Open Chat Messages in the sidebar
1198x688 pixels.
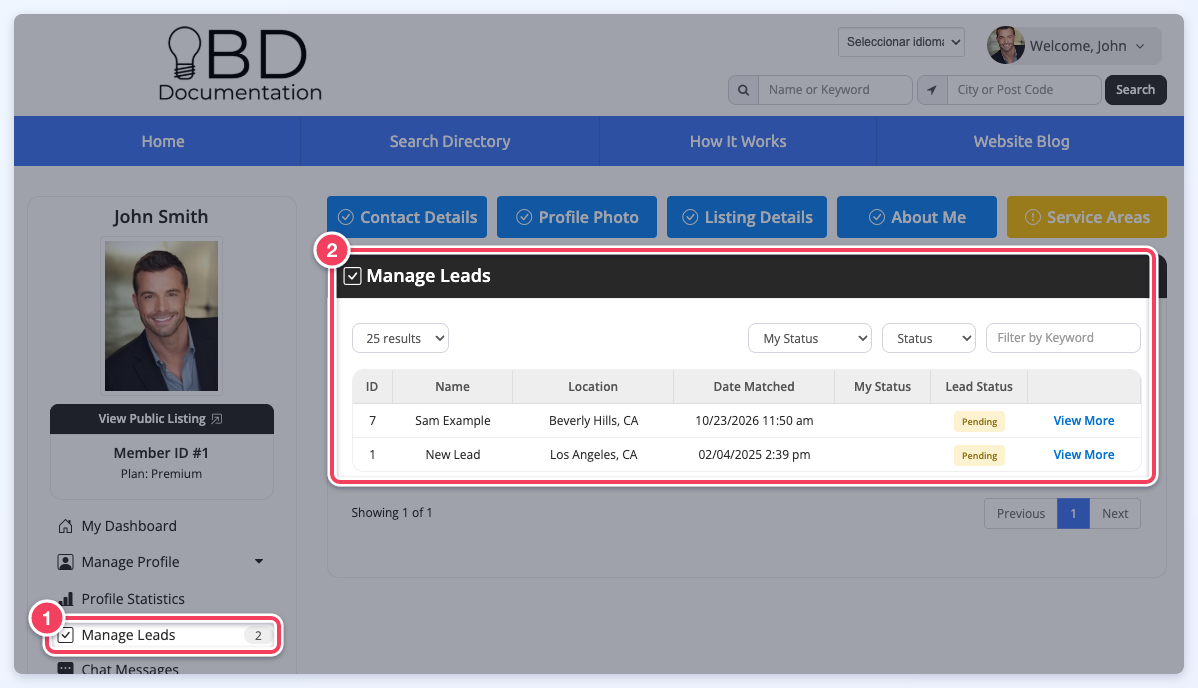(x=130, y=669)
